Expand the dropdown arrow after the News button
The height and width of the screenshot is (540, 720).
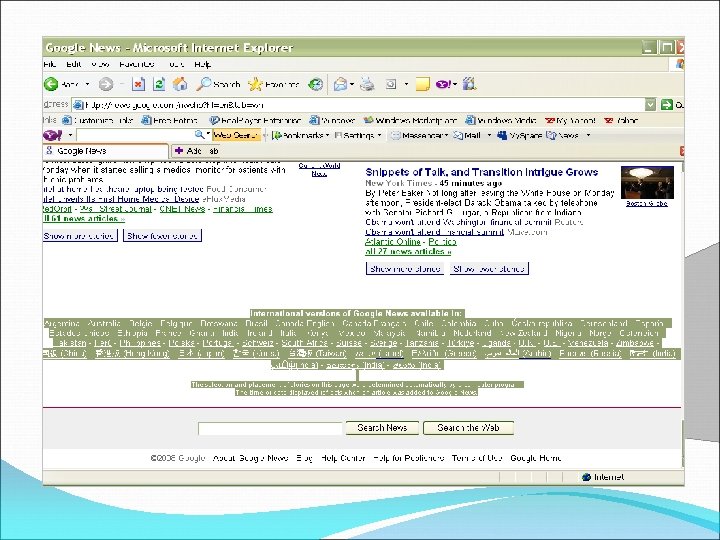pyautogui.click(x=588, y=135)
